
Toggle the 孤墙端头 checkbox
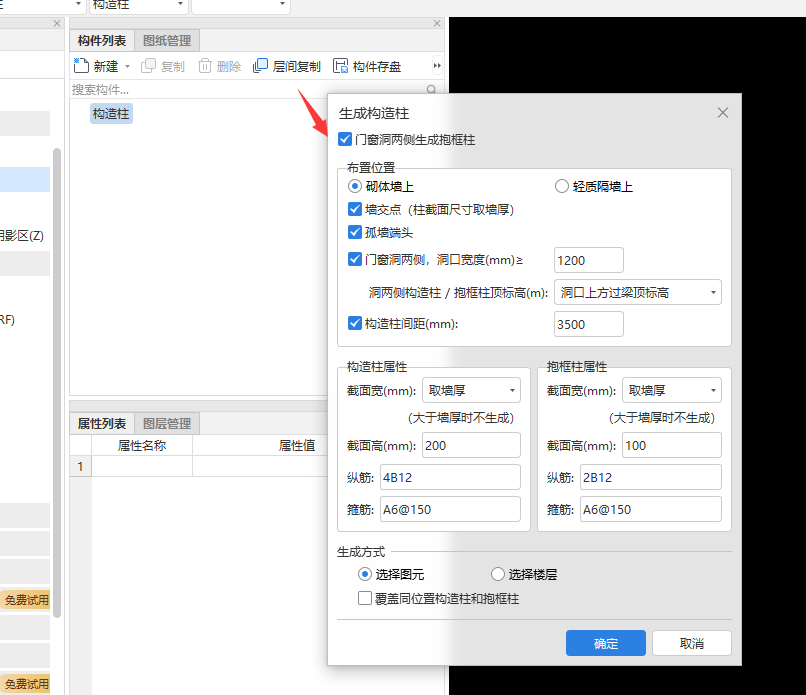[x=355, y=232]
